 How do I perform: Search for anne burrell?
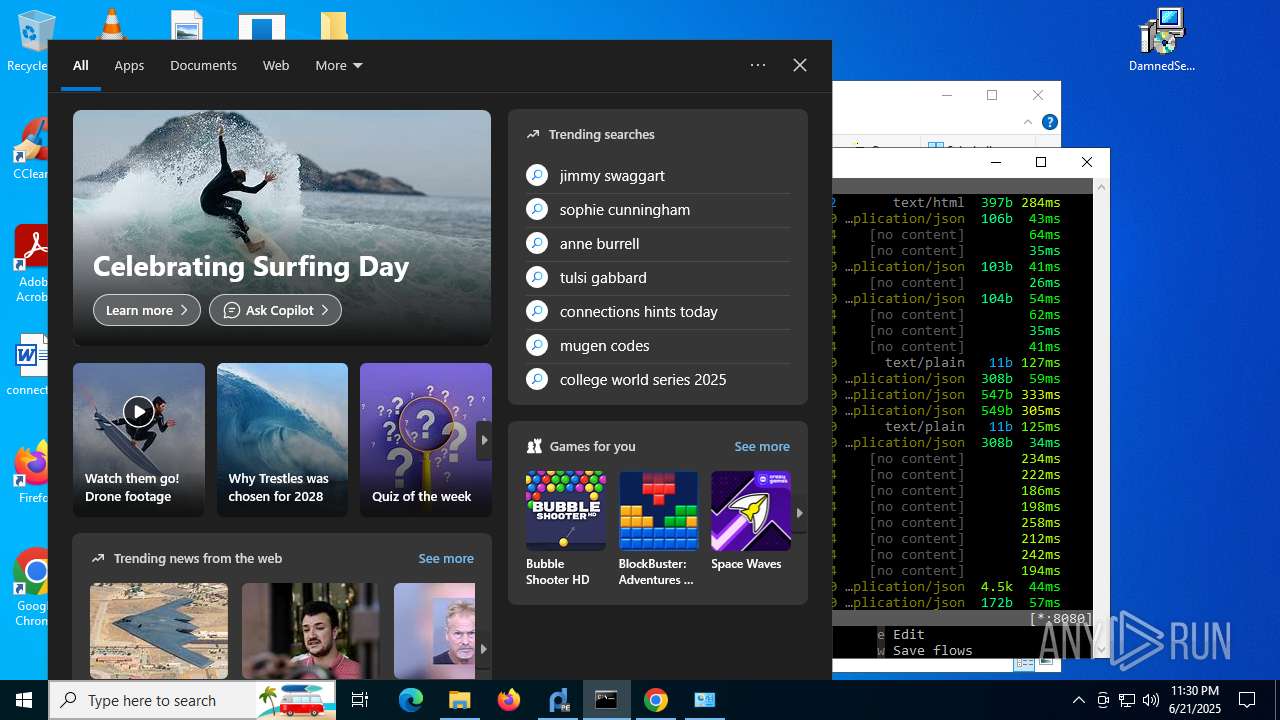click(658, 243)
